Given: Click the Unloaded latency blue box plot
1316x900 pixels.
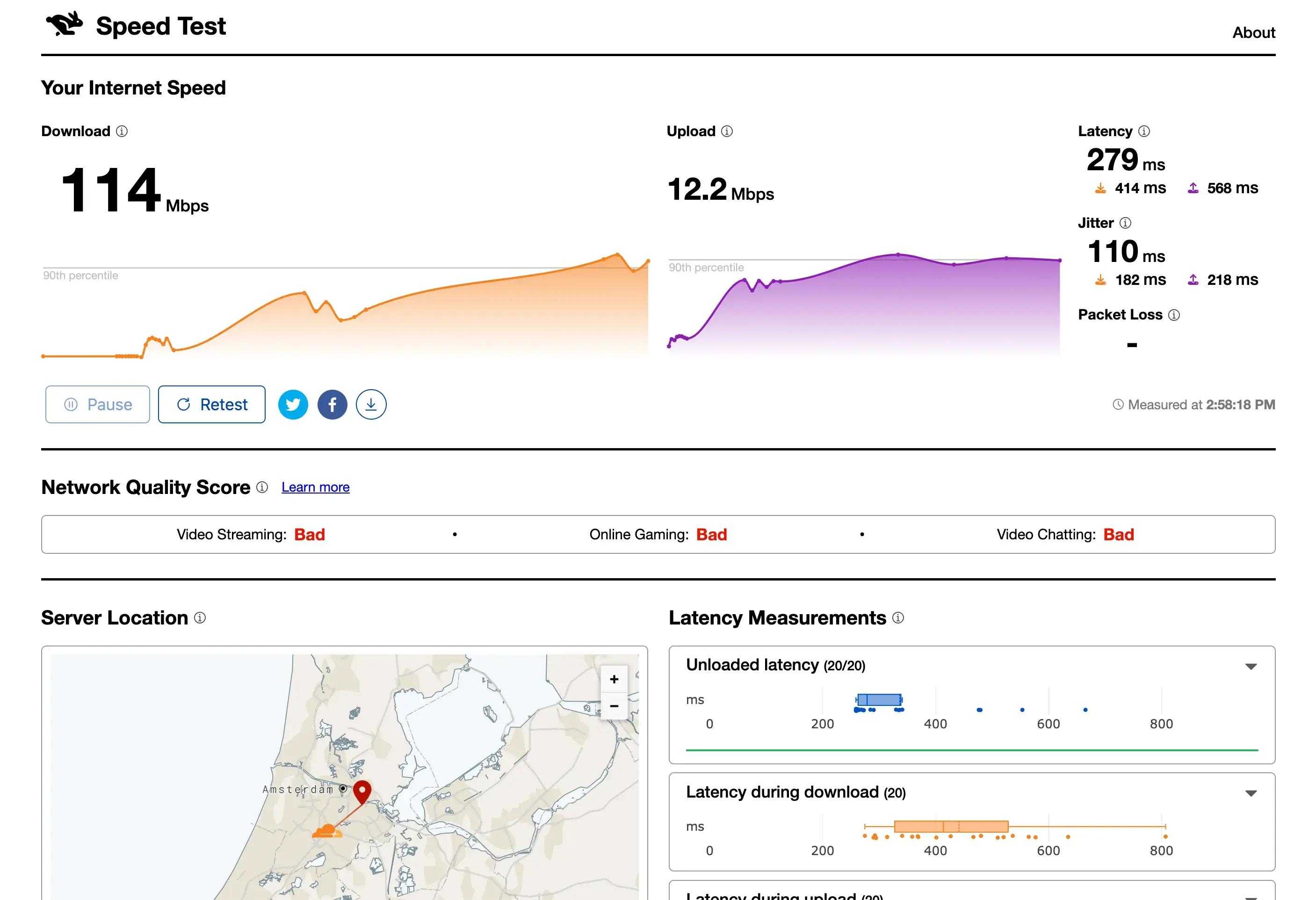Looking at the screenshot, I should (x=879, y=700).
